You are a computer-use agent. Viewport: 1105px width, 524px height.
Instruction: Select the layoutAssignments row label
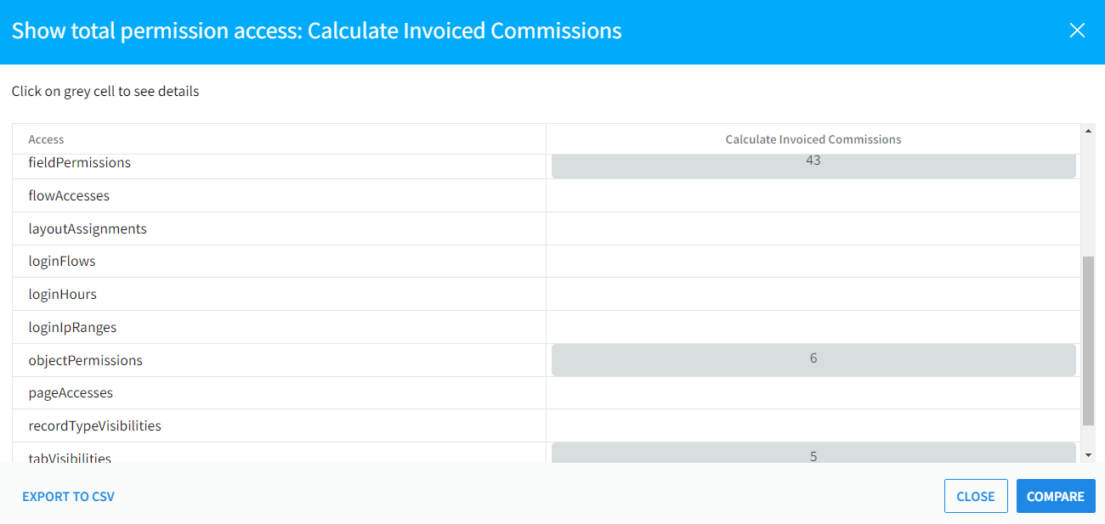(87, 229)
